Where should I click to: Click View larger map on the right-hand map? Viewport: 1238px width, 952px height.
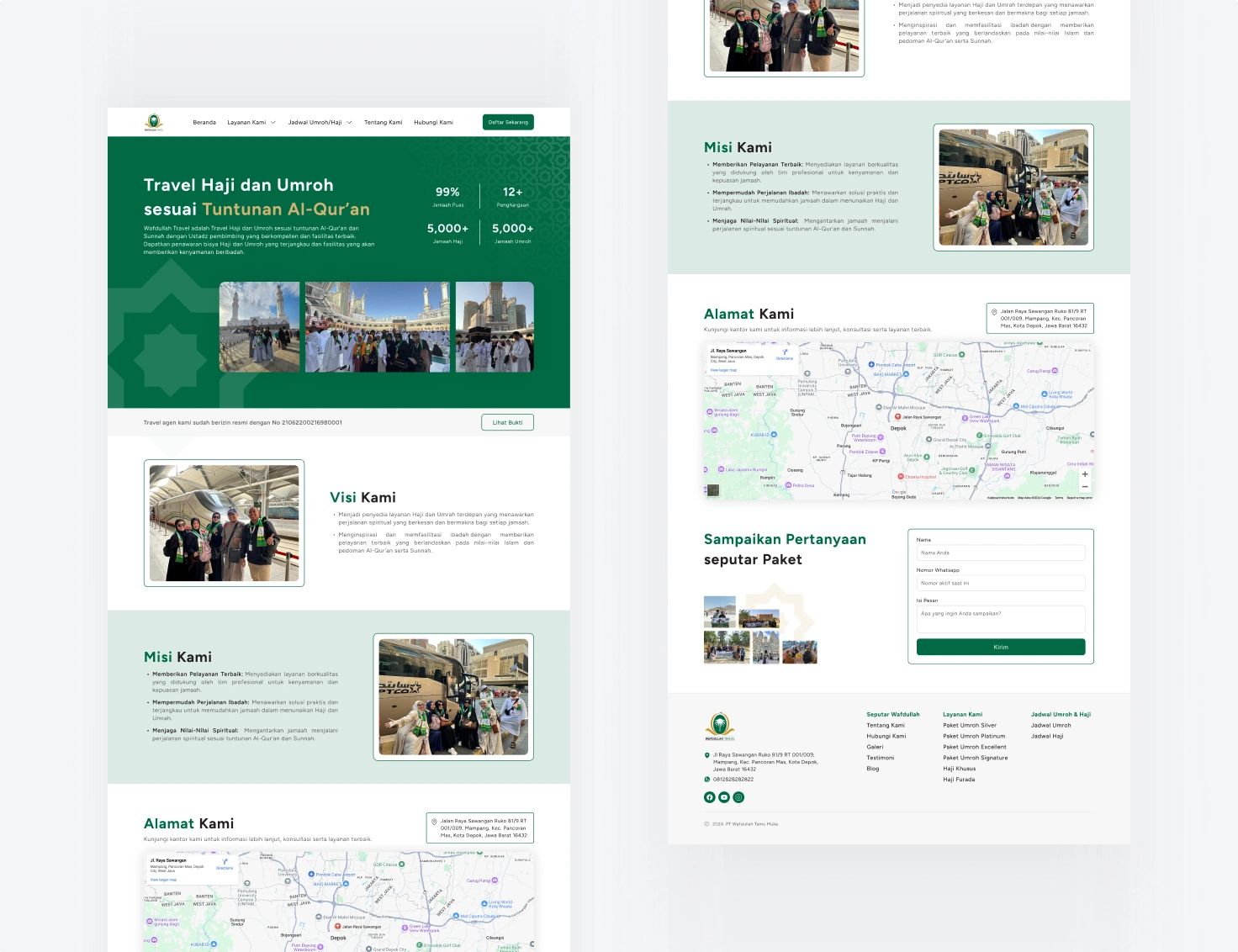[x=723, y=370]
